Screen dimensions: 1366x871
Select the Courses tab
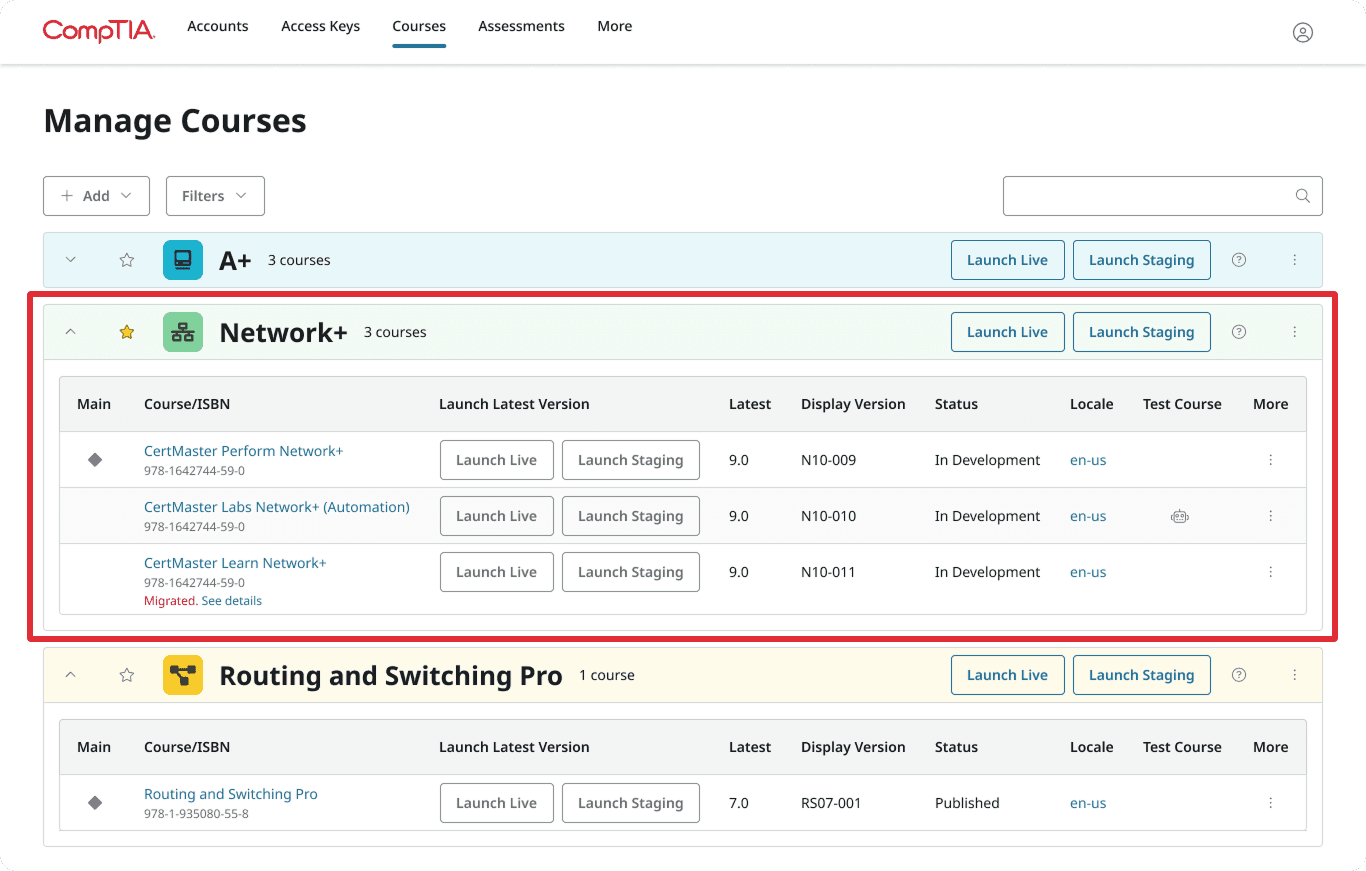tap(419, 26)
